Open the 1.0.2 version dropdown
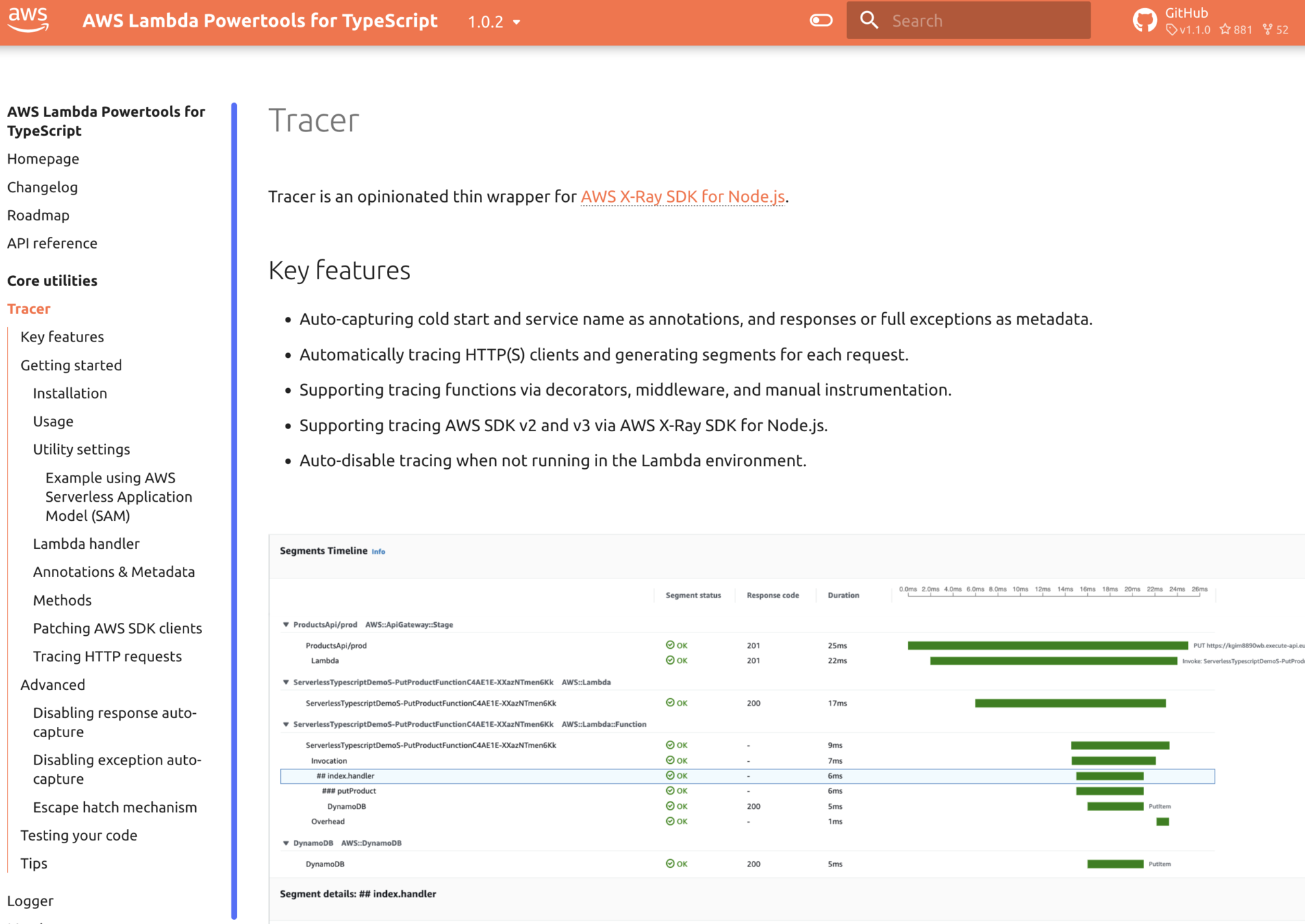1305x924 pixels. [x=494, y=22]
